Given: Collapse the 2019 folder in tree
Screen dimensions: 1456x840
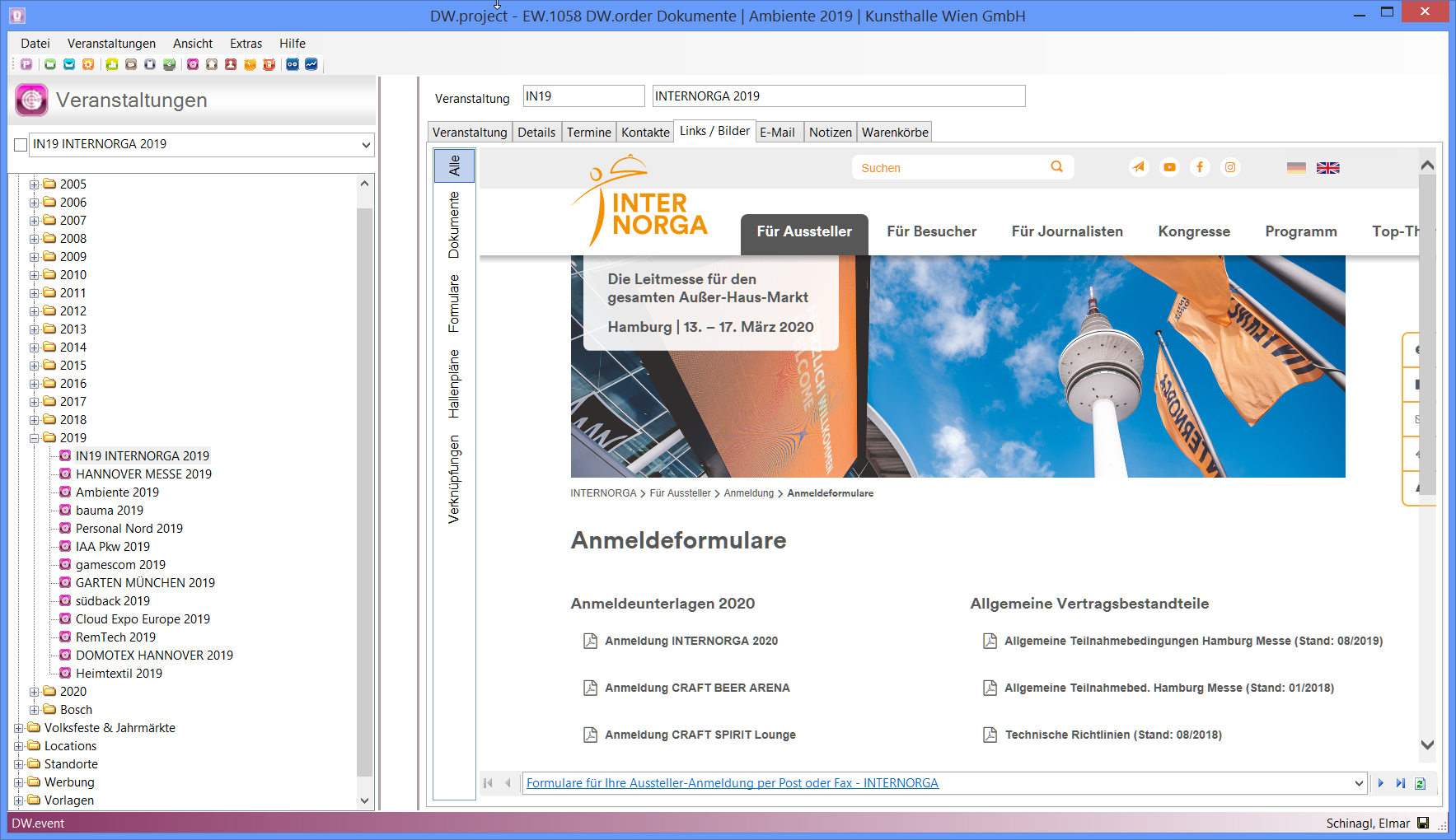Looking at the screenshot, I should click(35, 438).
